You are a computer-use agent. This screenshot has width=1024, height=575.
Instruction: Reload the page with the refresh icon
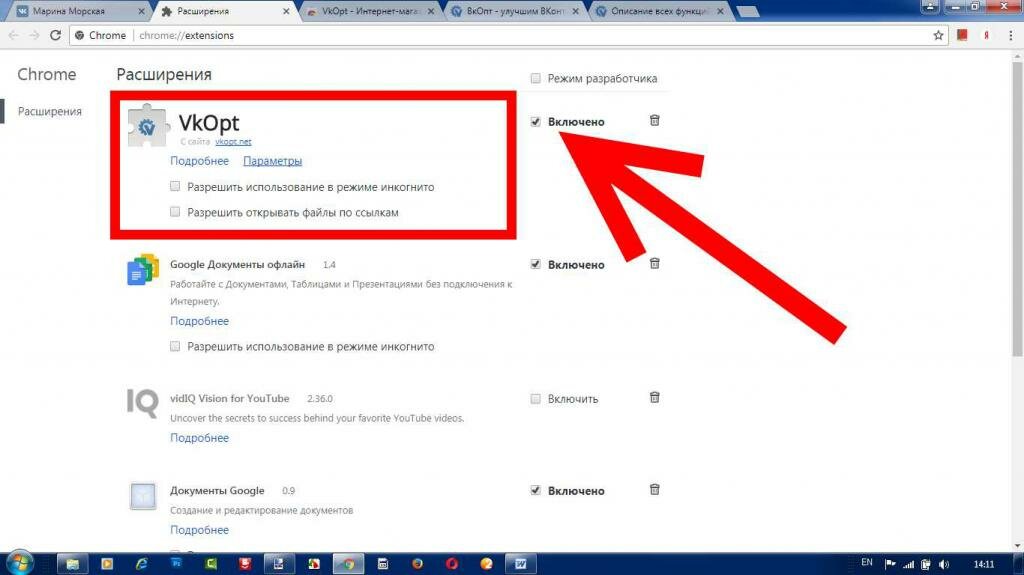tap(56, 35)
